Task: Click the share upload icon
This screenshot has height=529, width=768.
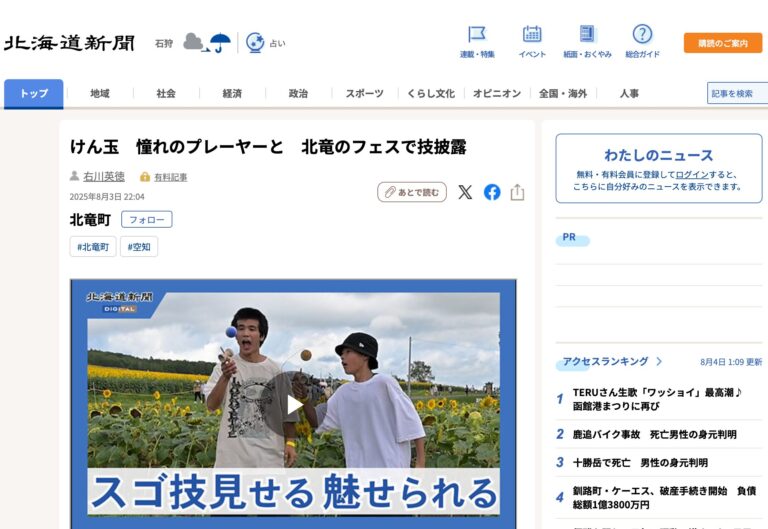Action: 517,192
